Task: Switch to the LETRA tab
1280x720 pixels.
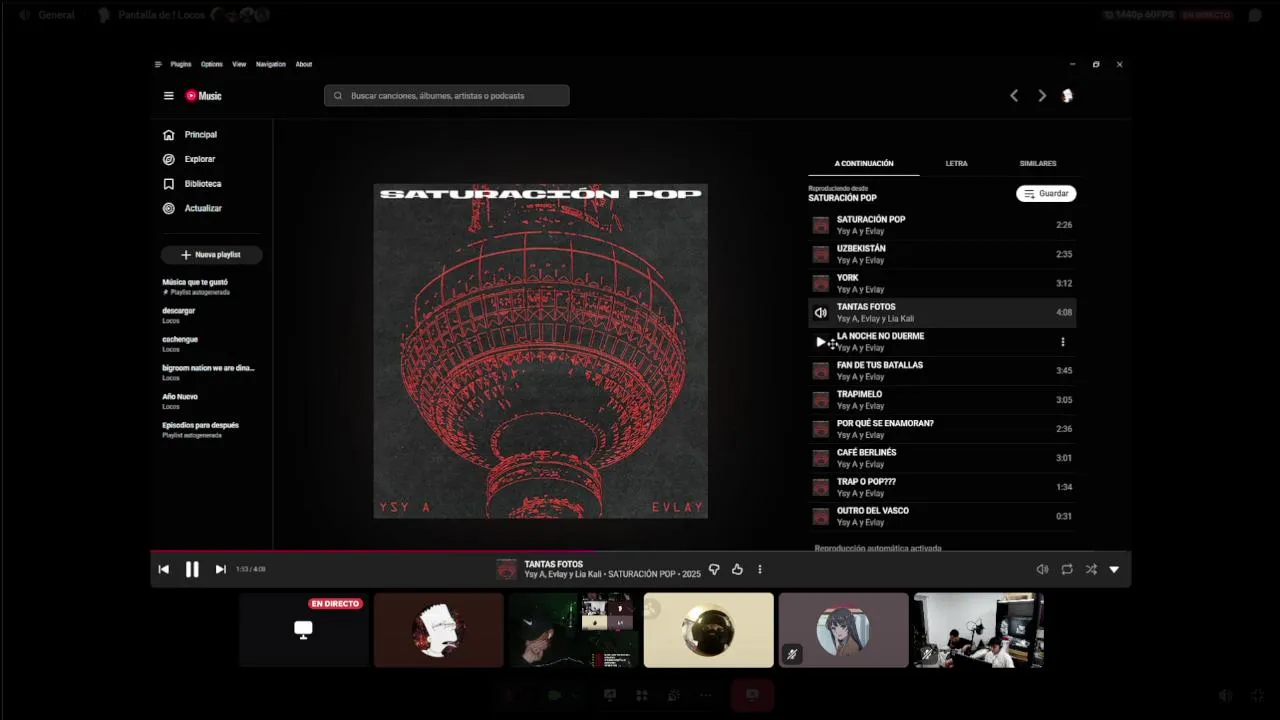Action: pyautogui.click(x=957, y=163)
